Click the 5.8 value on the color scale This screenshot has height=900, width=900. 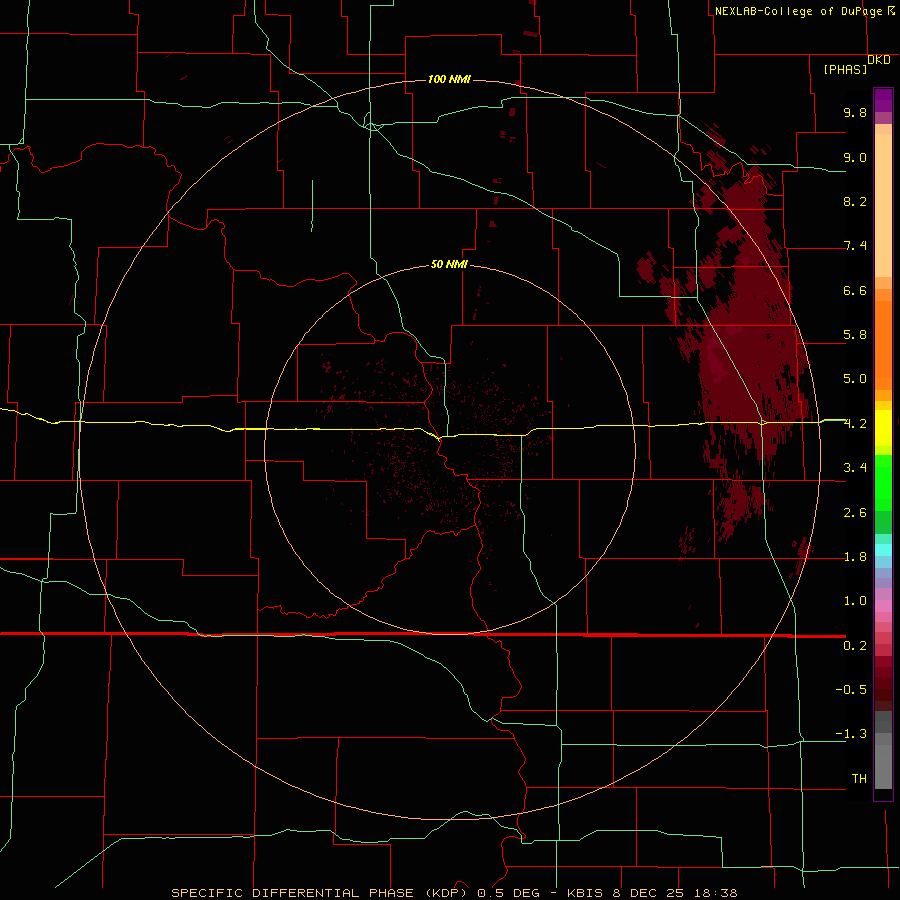855,335
